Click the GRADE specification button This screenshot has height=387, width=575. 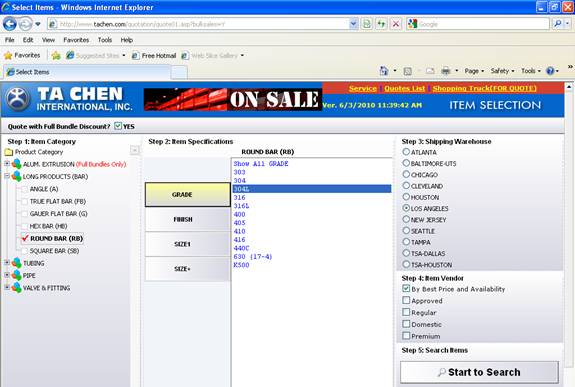[187, 195]
